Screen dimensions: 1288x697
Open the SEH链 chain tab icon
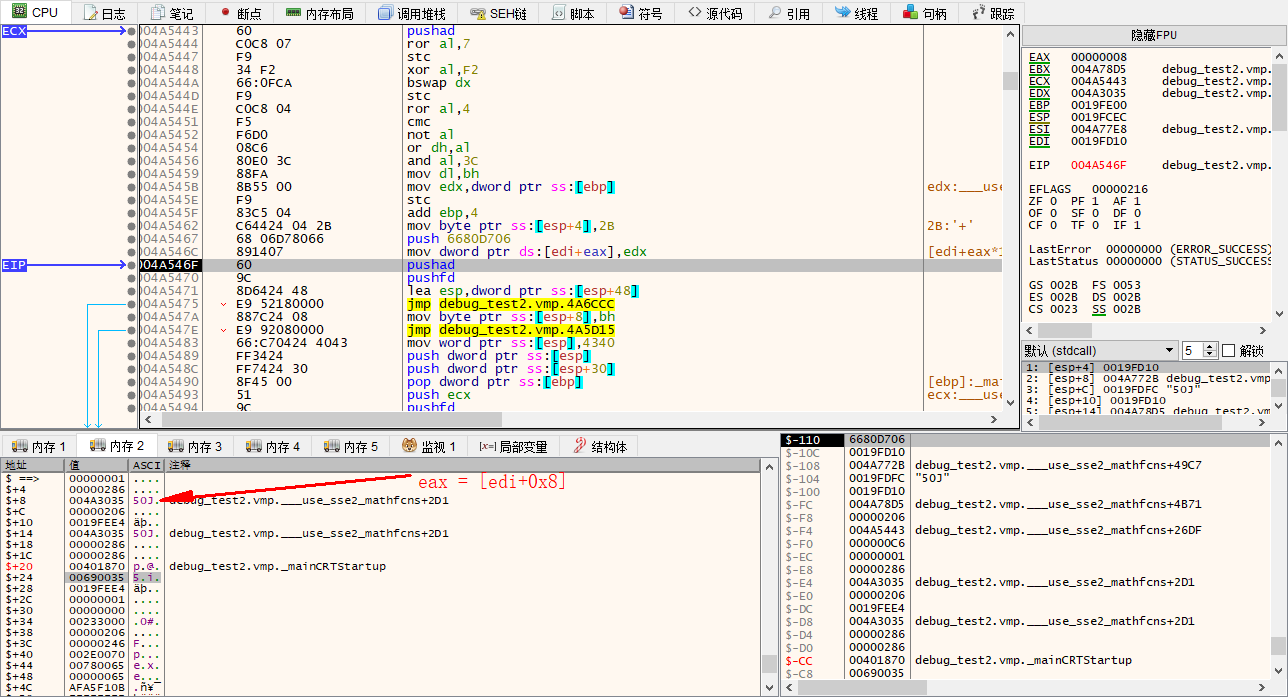point(478,13)
